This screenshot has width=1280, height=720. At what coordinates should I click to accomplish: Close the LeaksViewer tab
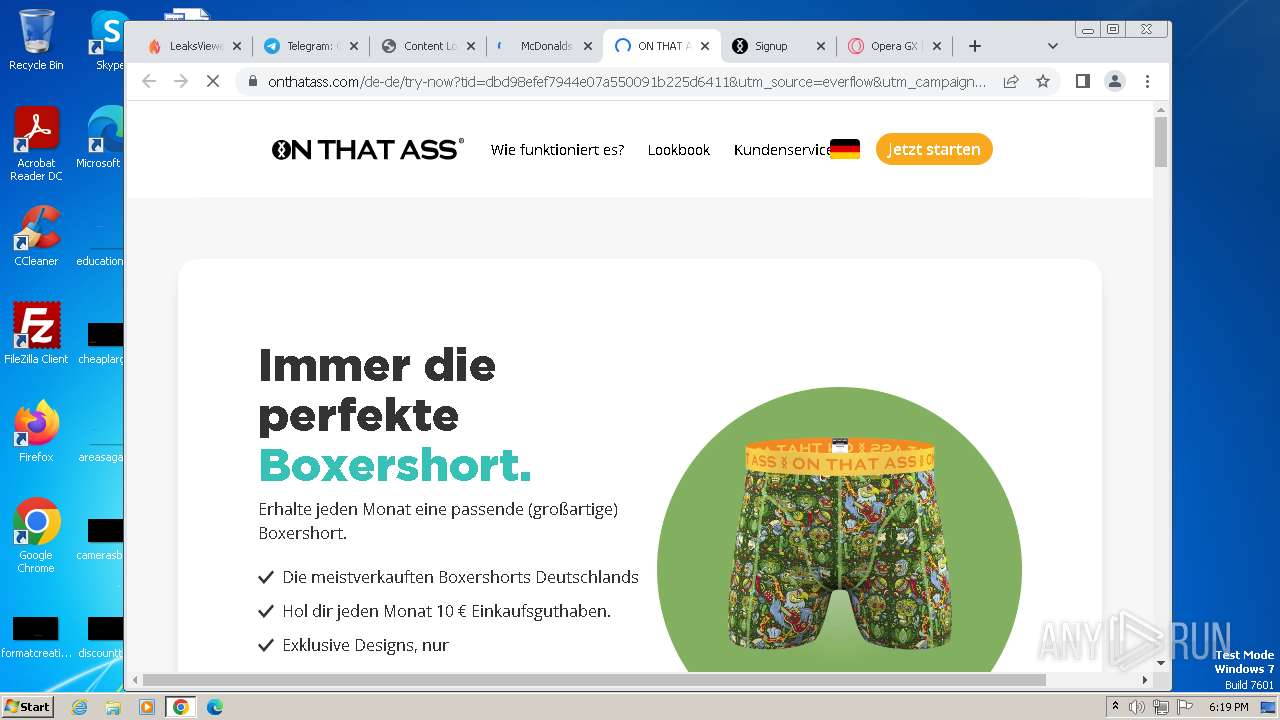(237, 46)
